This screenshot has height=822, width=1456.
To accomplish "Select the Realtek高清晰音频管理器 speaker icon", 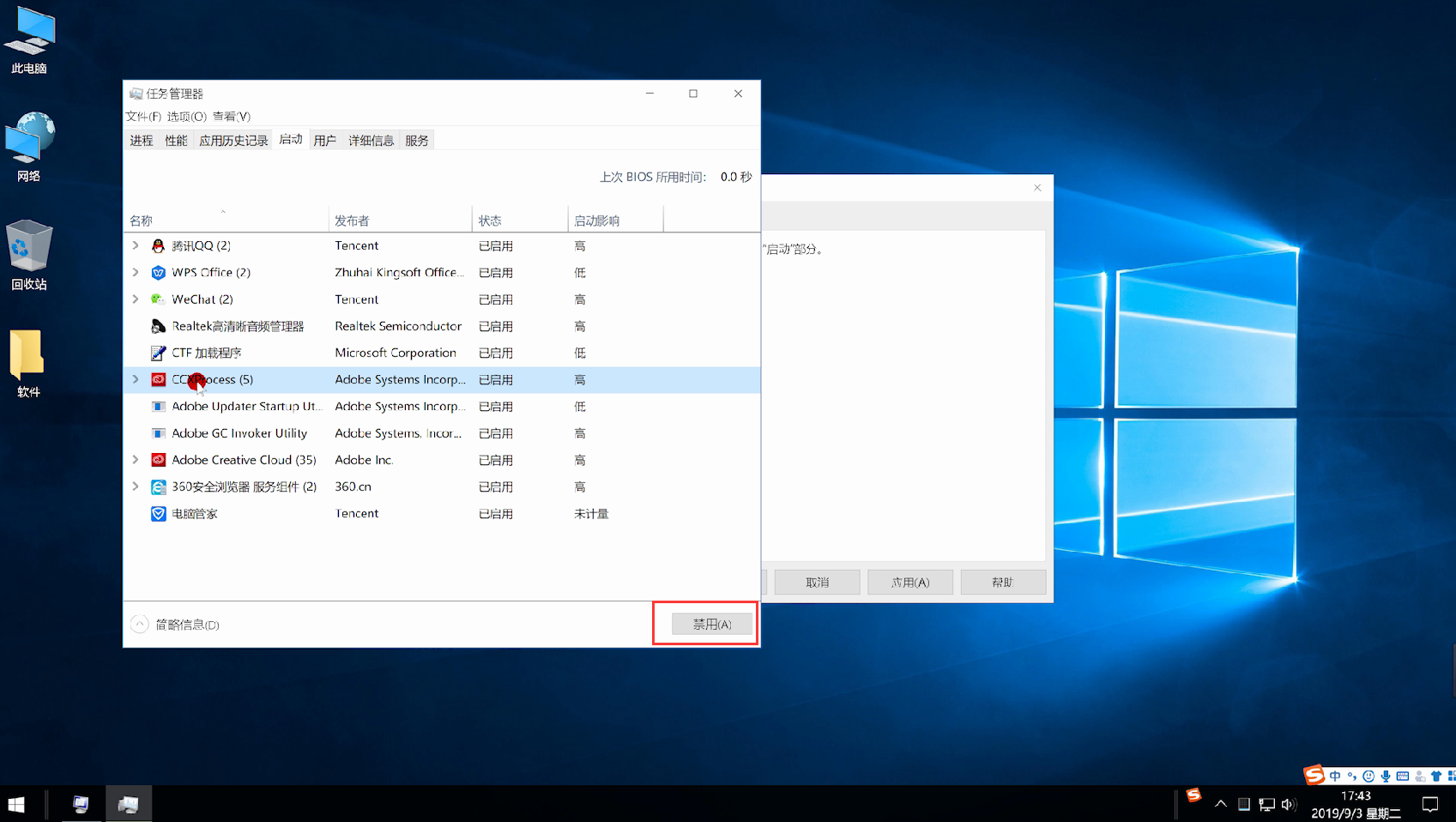I will point(158,326).
